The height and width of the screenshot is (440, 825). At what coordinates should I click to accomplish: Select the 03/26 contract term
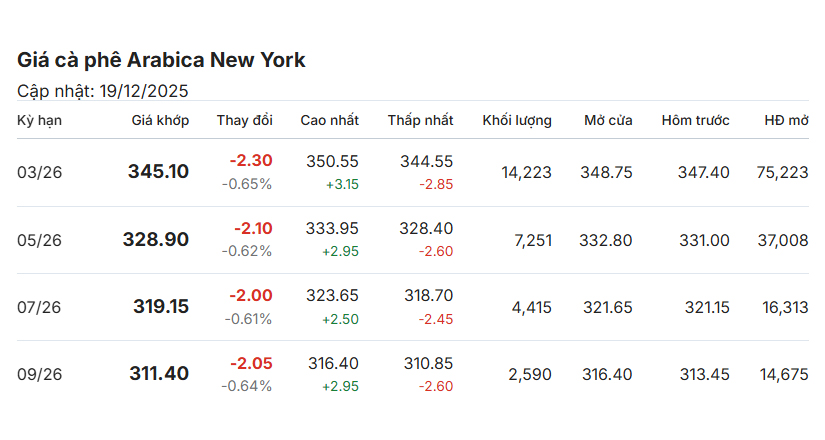[40, 173]
